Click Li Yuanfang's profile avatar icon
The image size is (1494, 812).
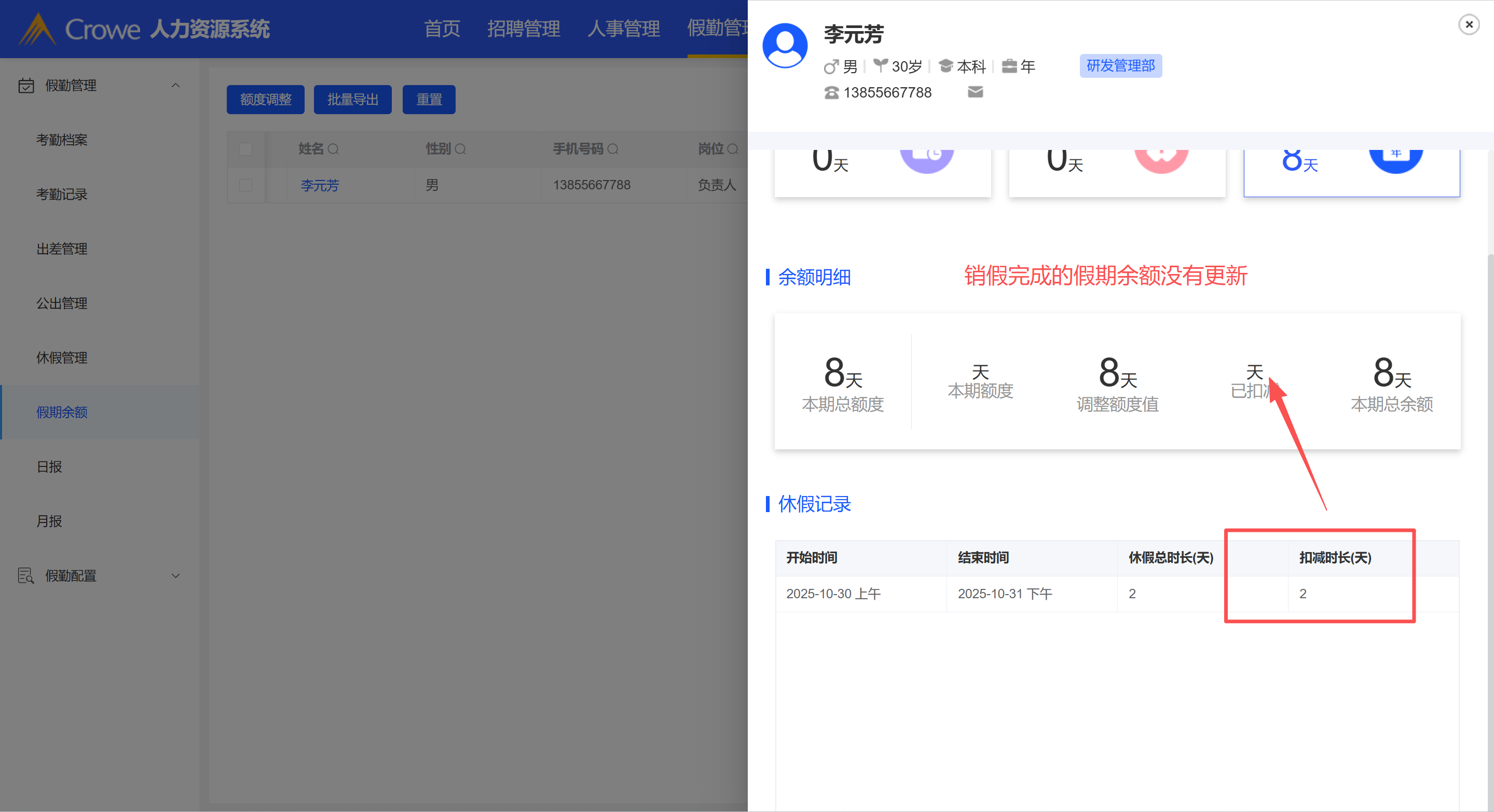(x=785, y=46)
